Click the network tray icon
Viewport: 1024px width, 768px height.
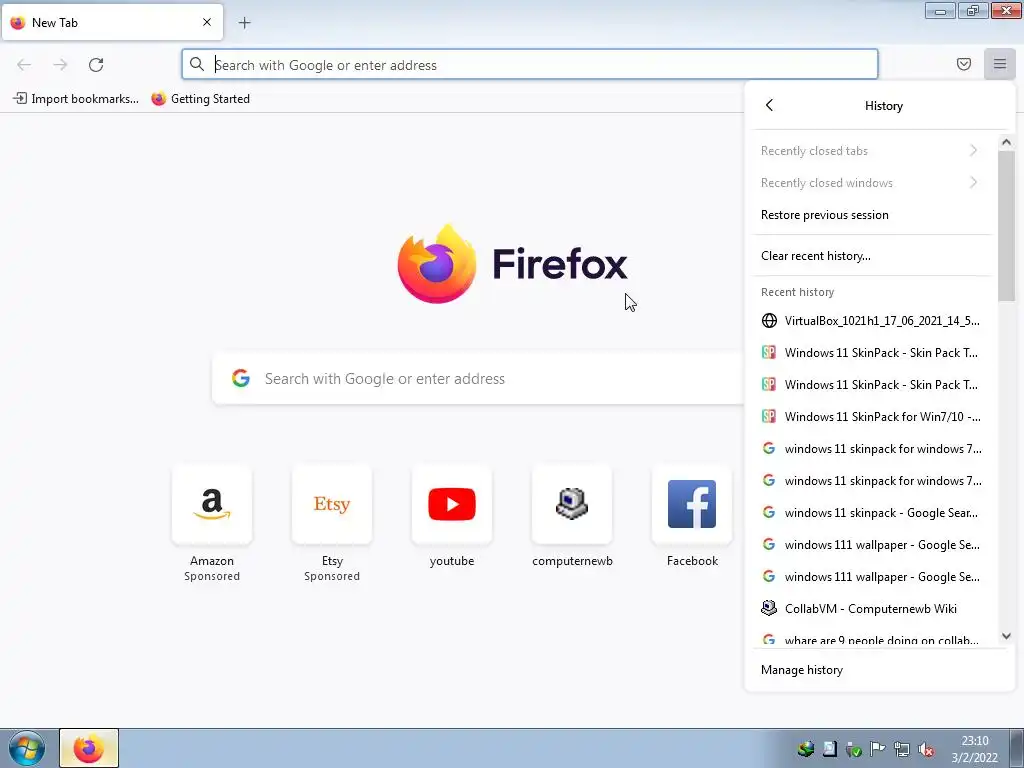(x=902, y=750)
